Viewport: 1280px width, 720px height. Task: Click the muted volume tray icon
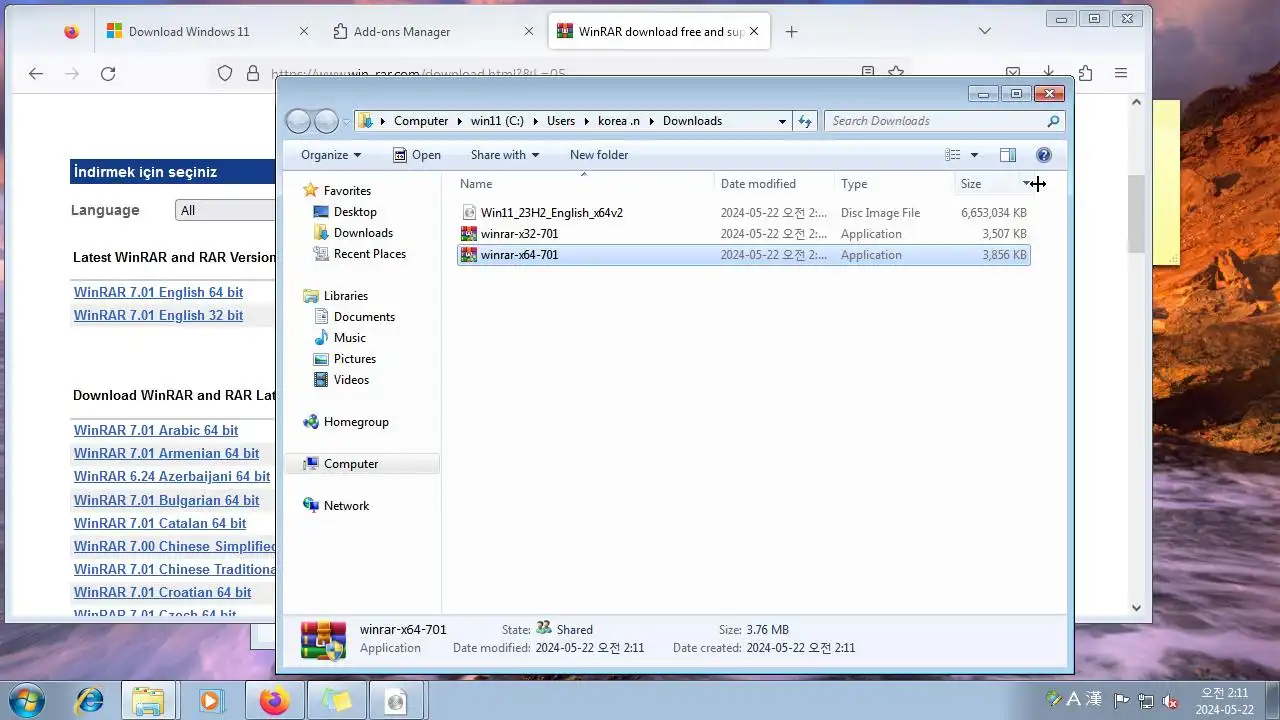pos(1171,701)
